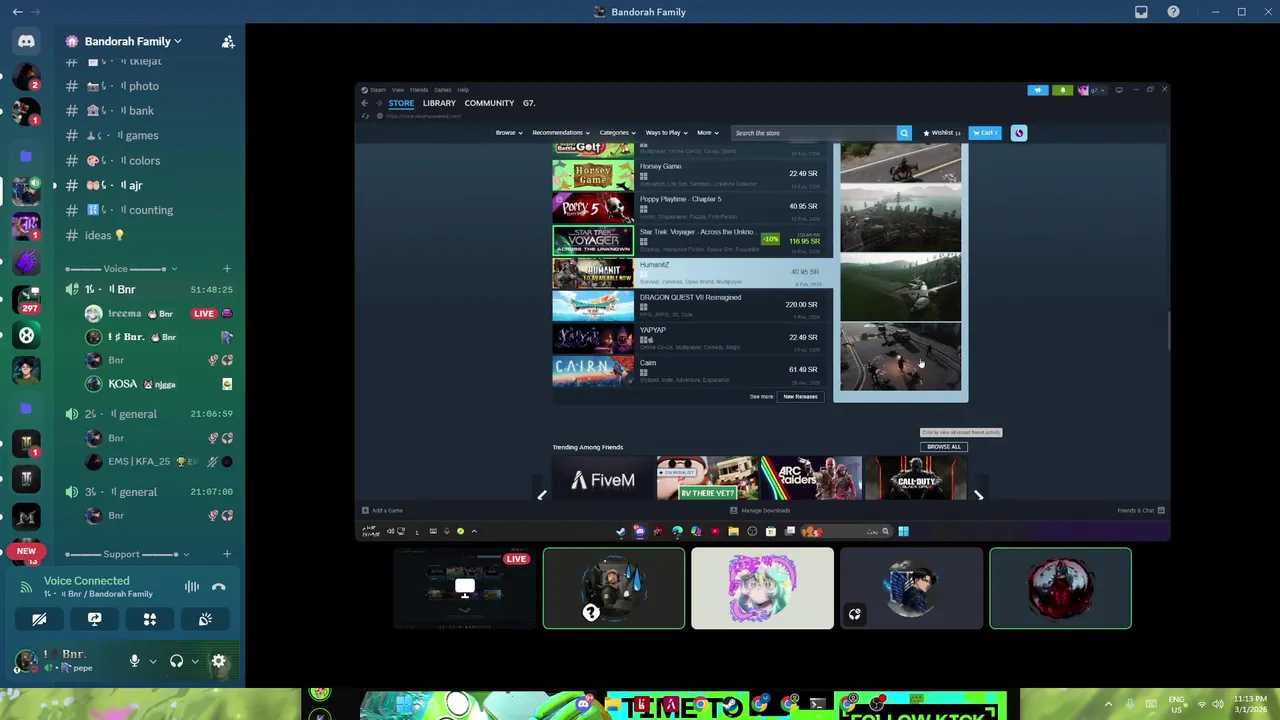Open the ajr text channel
Viewport: 1280px width, 720px height.
coord(150,185)
